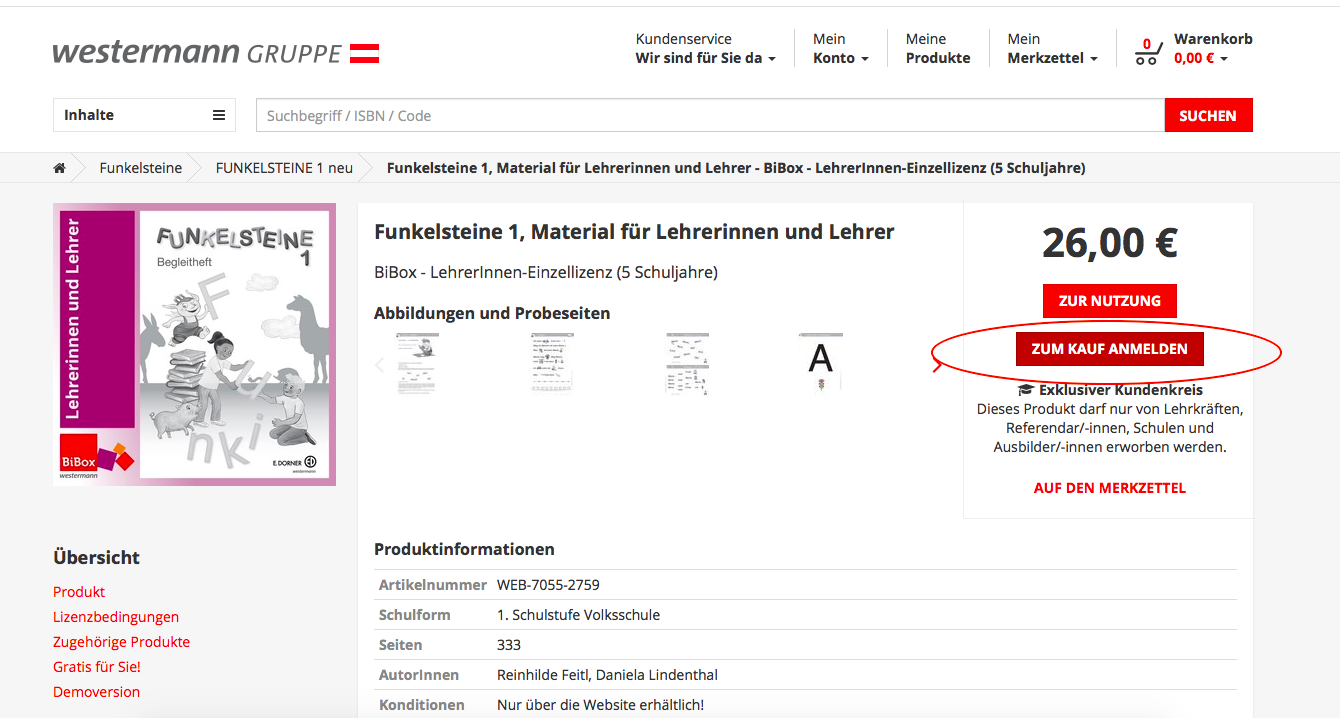Screen dimensions: 1340x718
Task: Click the search field for Suchbegriff / ISBN / Code
Action: 710,115
